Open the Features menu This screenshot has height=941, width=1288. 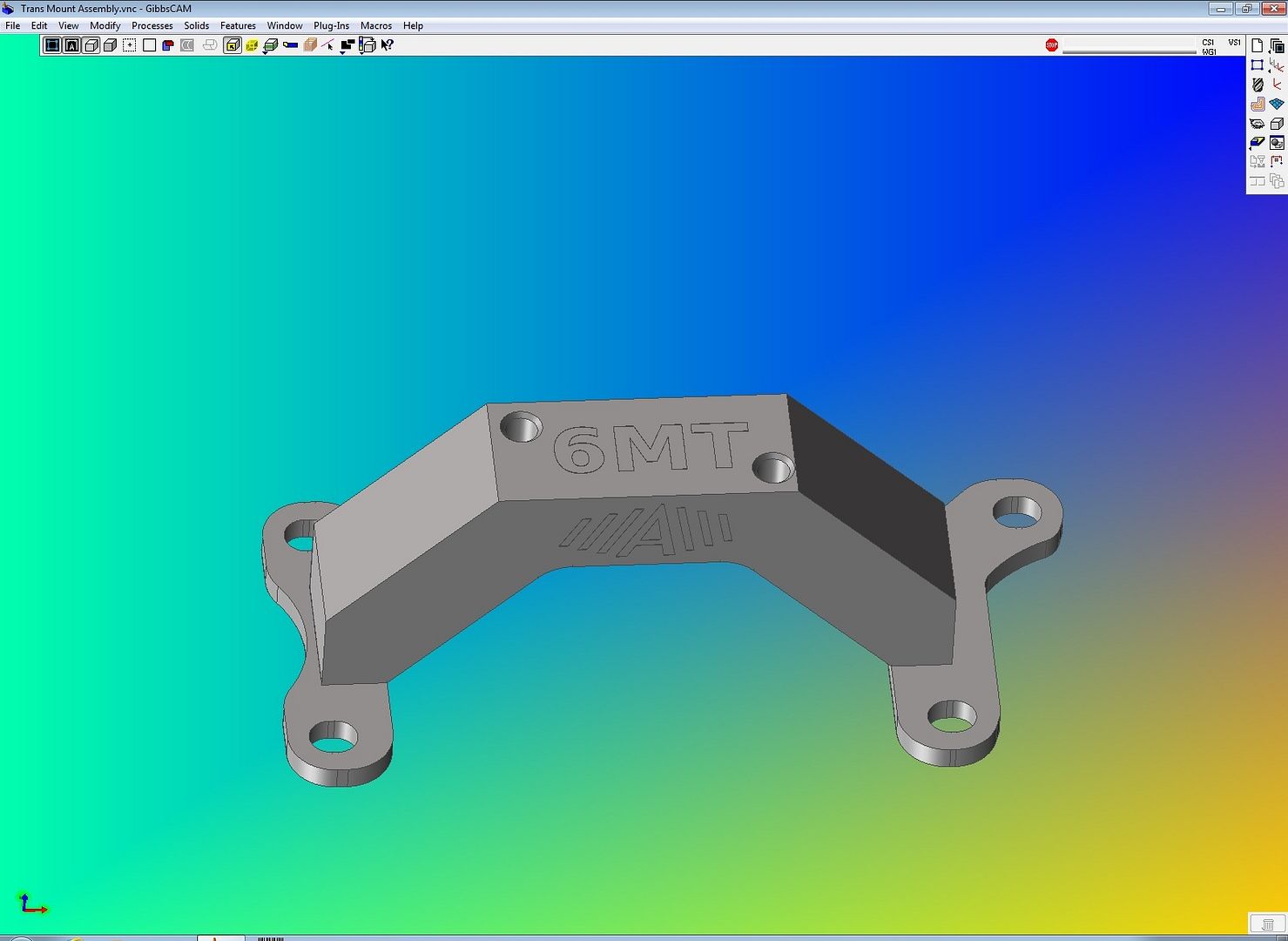pos(238,26)
